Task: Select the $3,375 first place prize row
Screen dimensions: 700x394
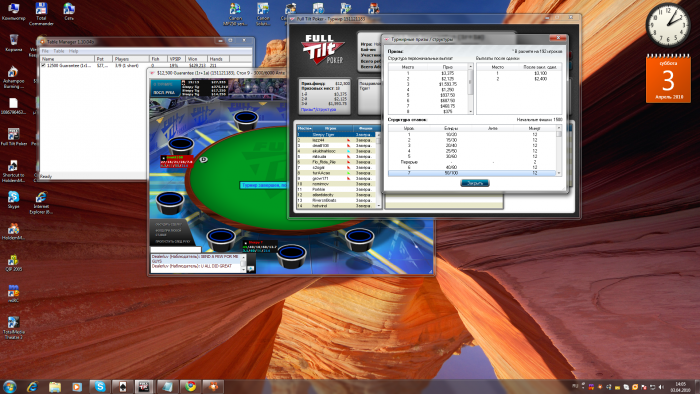Action: click(x=428, y=73)
